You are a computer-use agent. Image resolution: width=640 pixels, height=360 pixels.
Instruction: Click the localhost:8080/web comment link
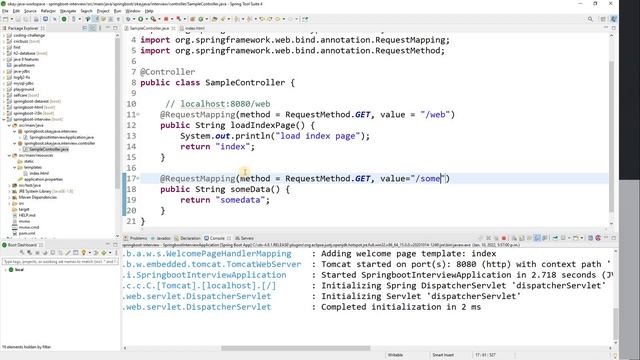[225, 104]
